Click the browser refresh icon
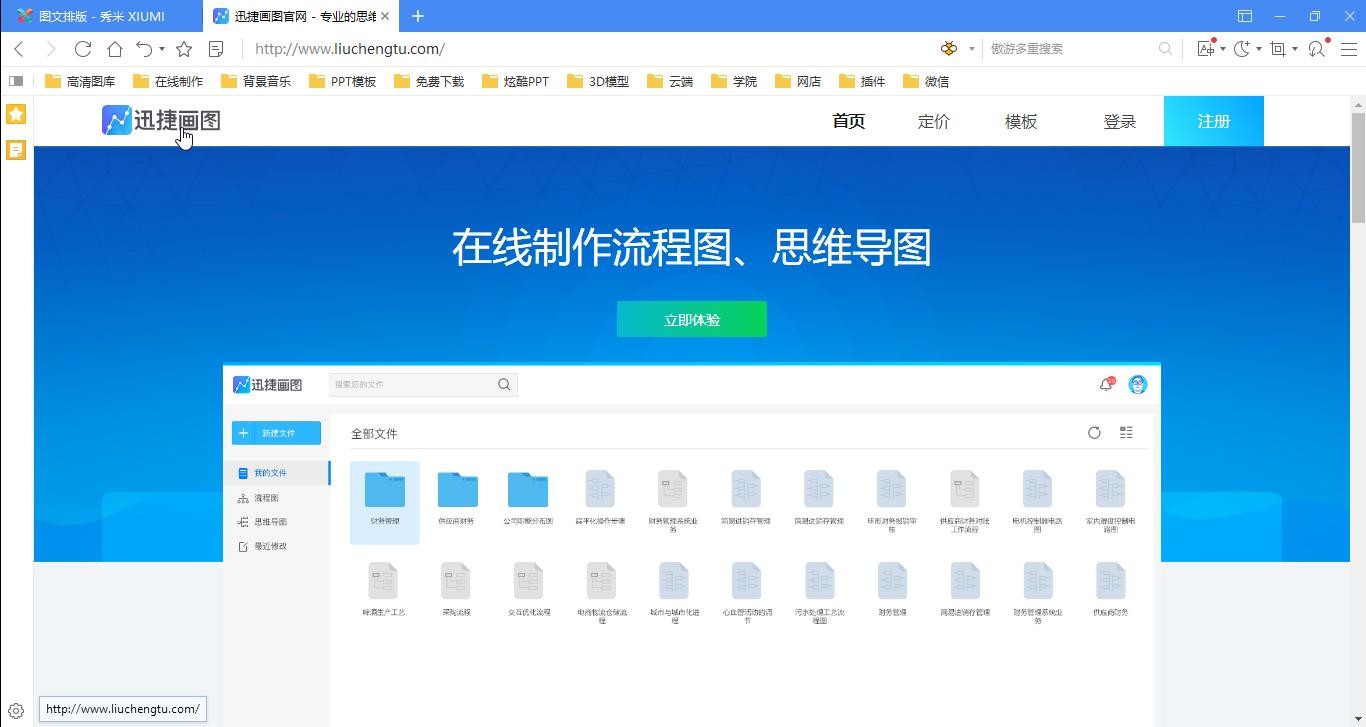1366x727 pixels. (x=83, y=49)
